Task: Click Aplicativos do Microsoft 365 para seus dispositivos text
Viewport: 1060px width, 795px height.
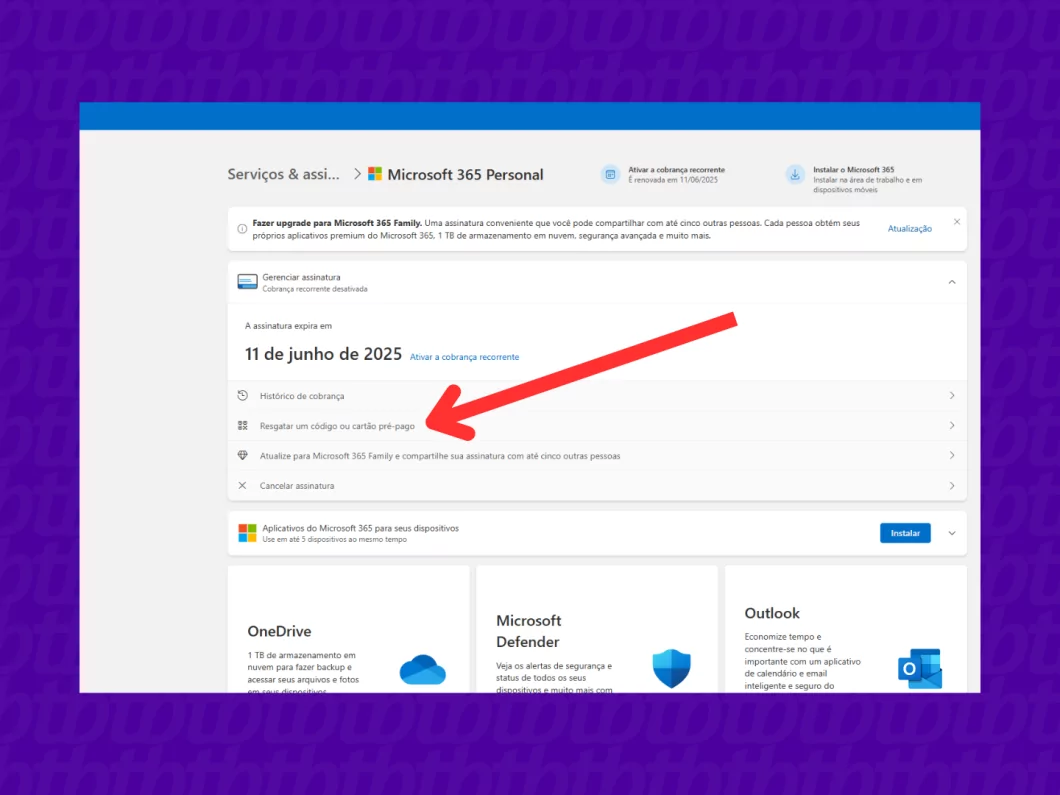Action: (x=360, y=528)
